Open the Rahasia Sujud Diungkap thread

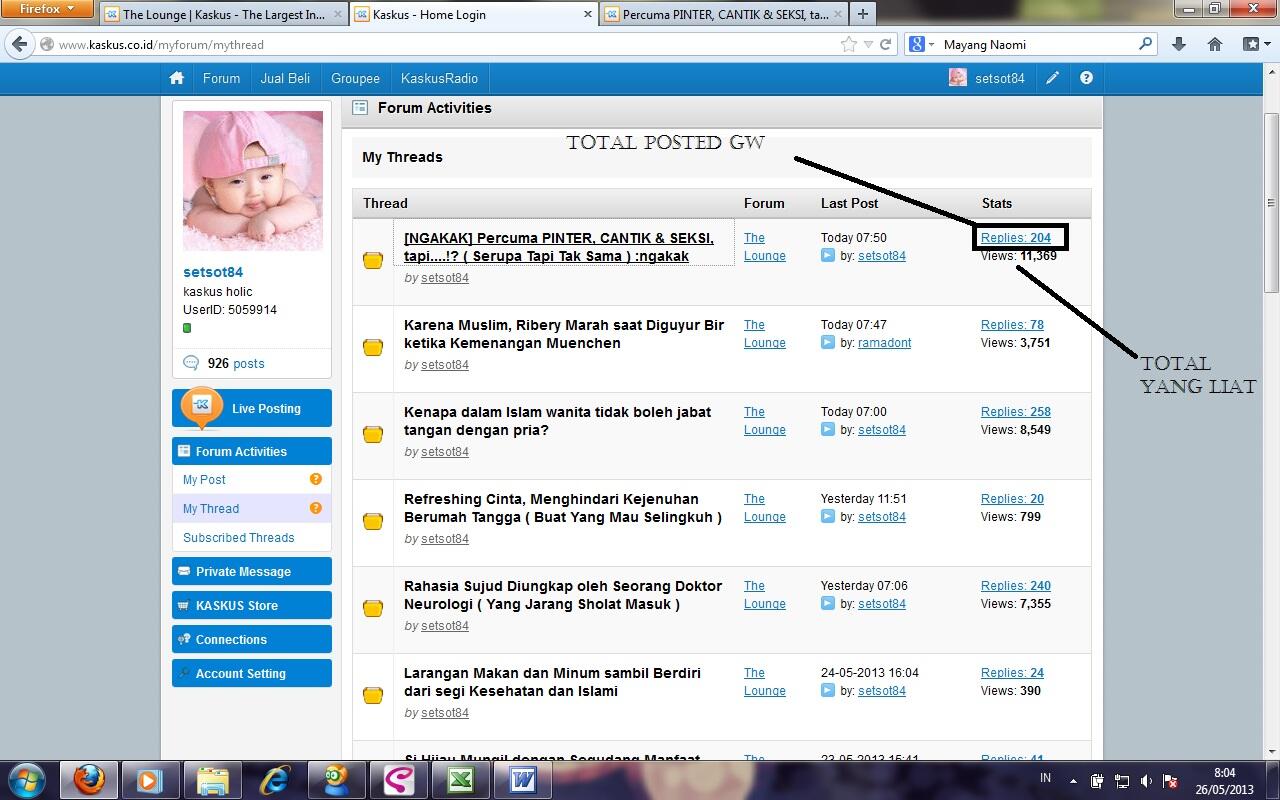tap(563, 595)
